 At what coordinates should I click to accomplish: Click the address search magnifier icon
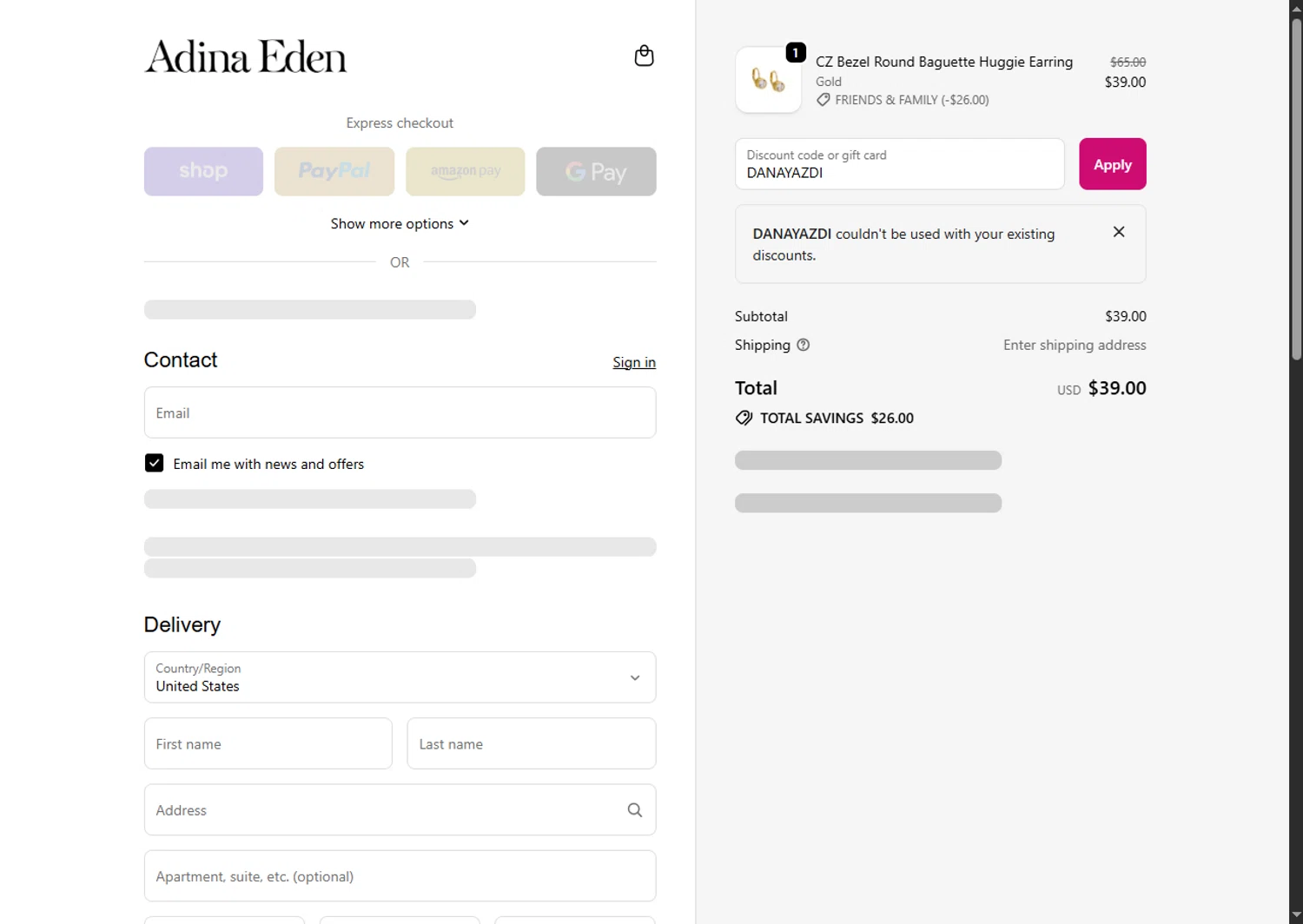tap(635, 810)
